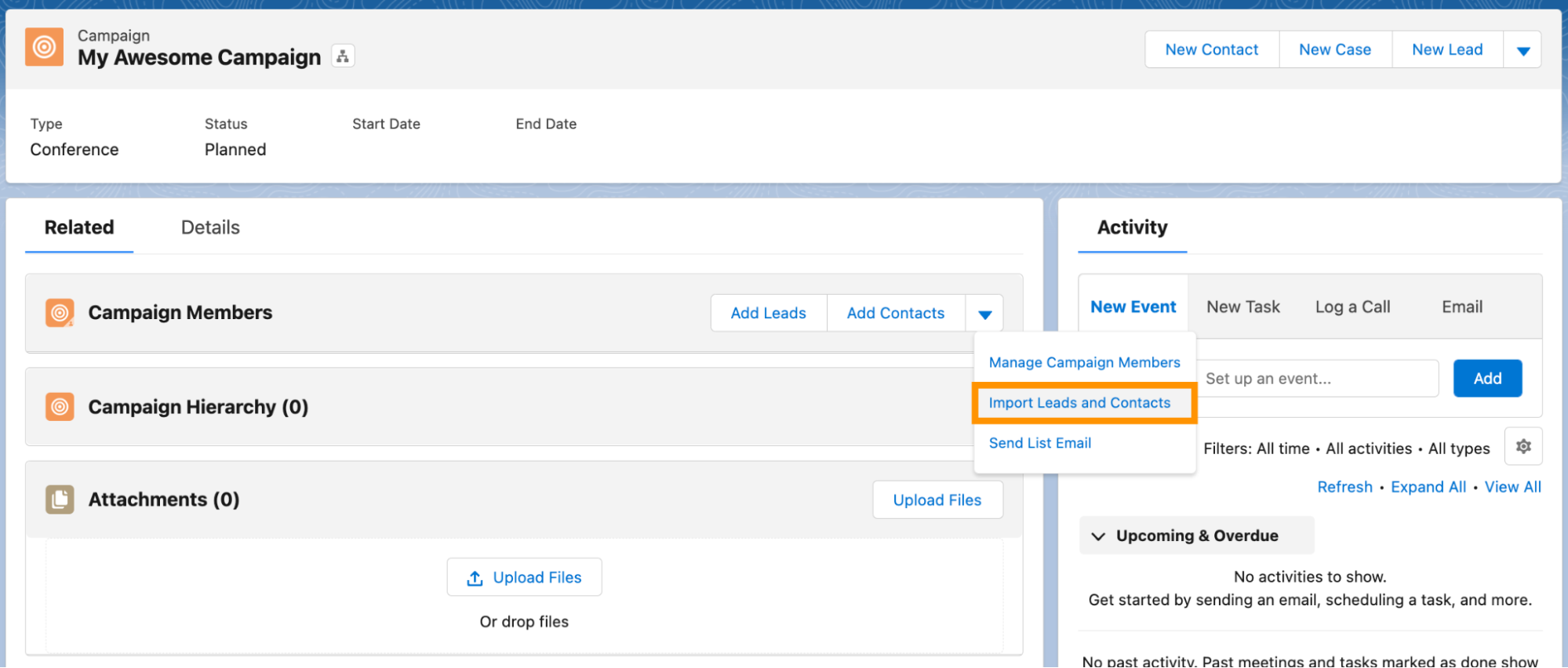Click the Status value Planned
This screenshot has height=668, width=1568.
coord(235,150)
